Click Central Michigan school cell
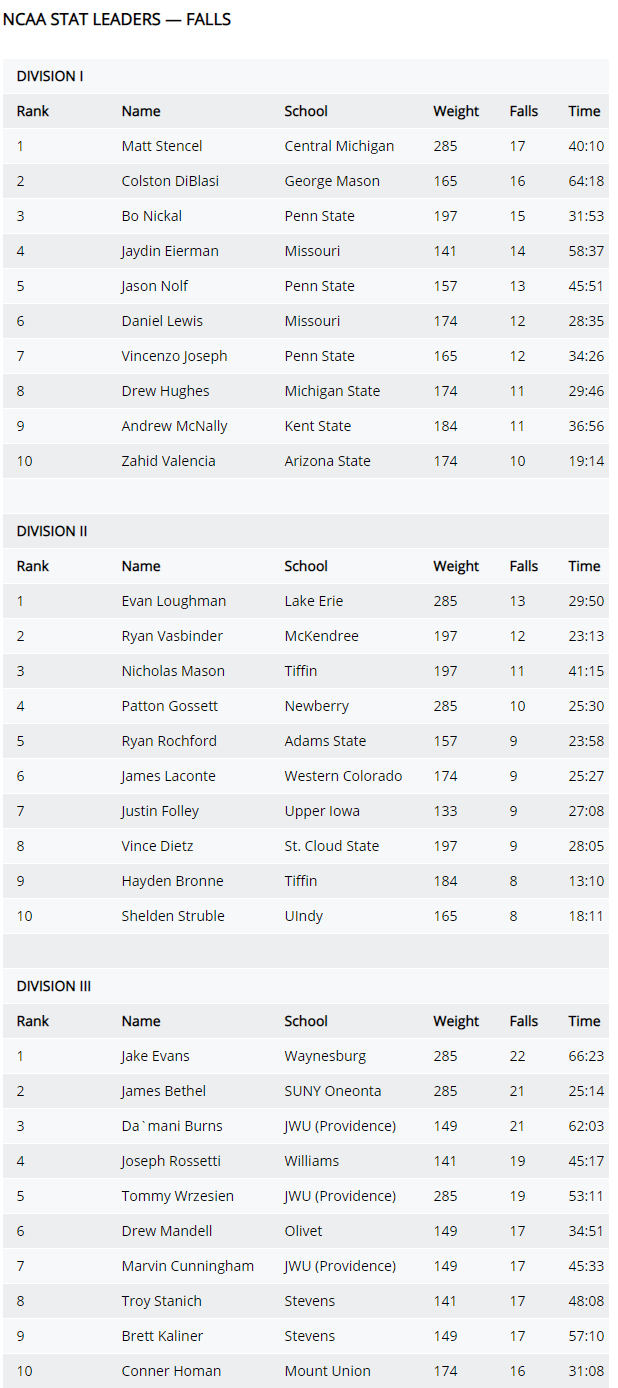The height and width of the screenshot is (1388, 618). point(339,146)
